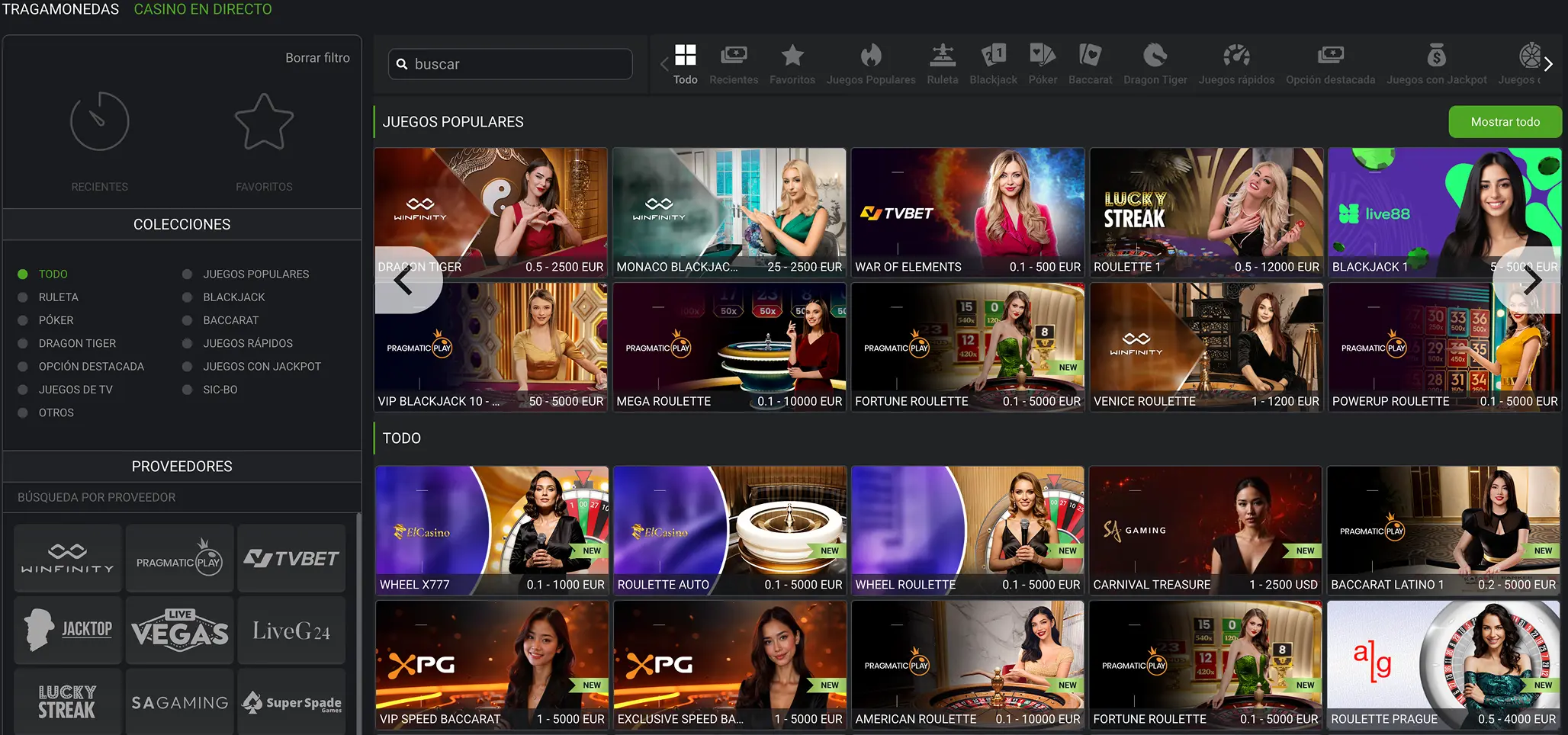Open Favoritos star icon in sidebar
The height and width of the screenshot is (735, 1568).
pyautogui.click(x=264, y=122)
